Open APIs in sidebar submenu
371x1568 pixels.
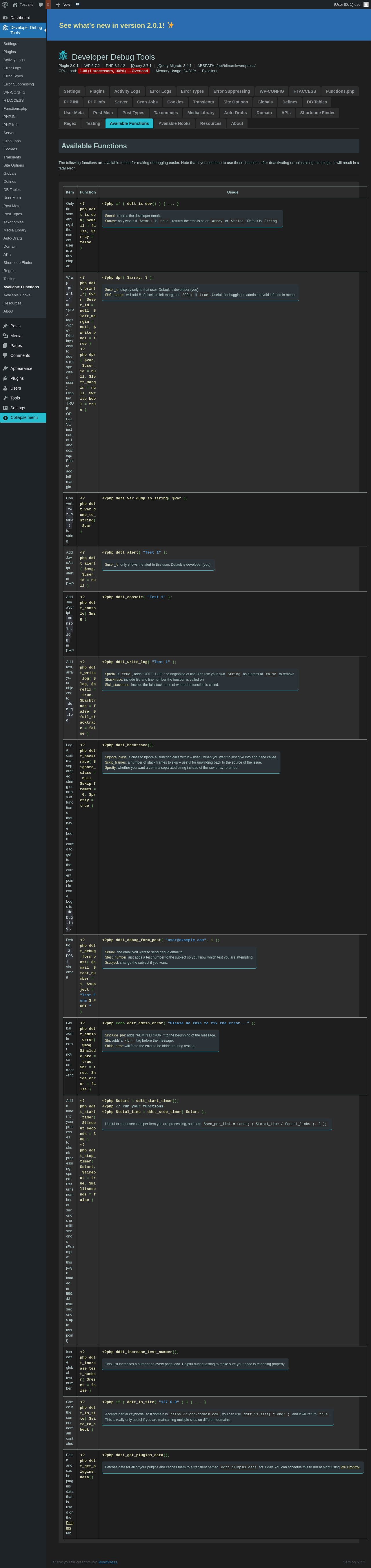7,254
